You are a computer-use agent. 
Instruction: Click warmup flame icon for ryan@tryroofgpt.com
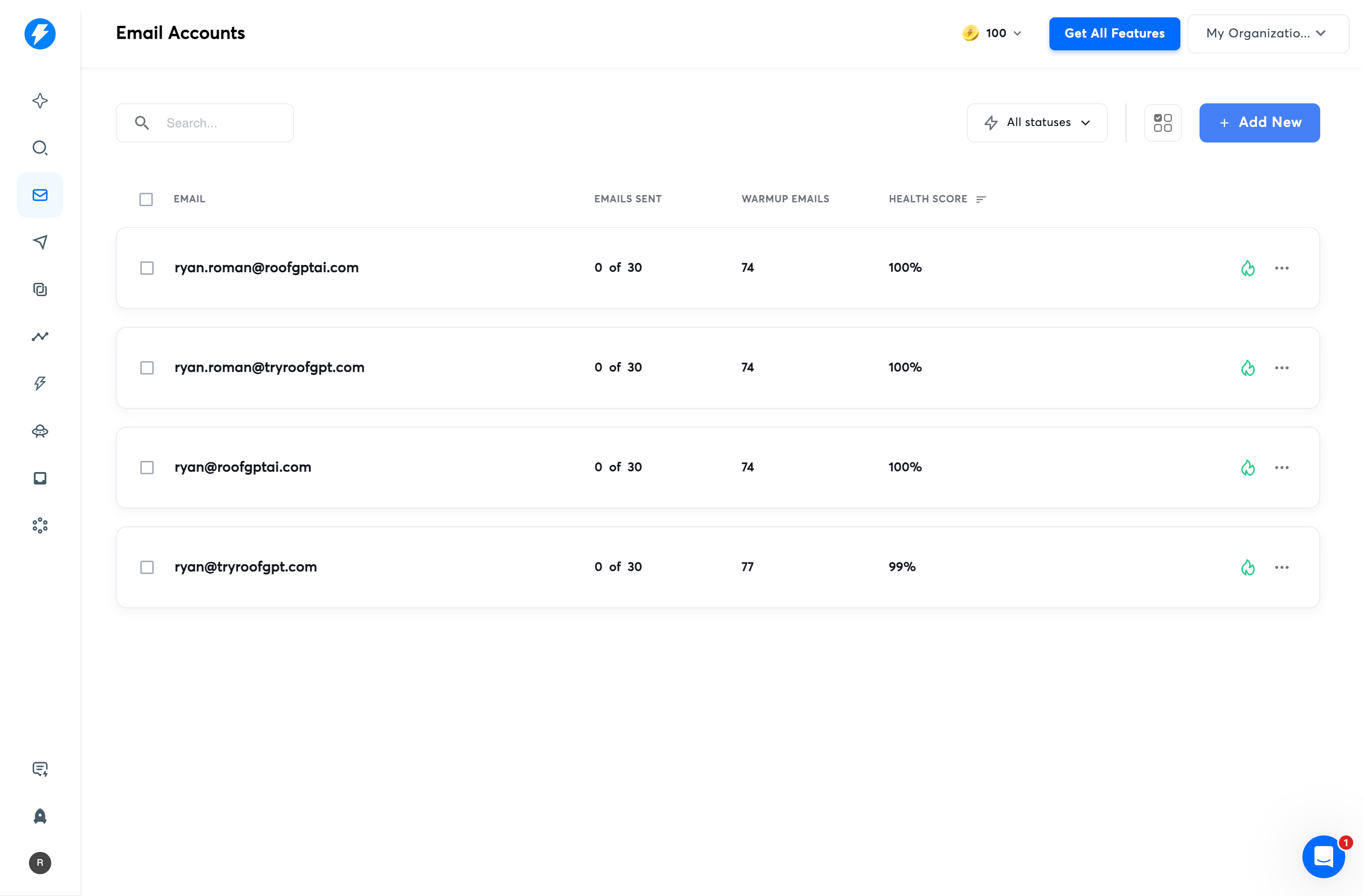tap(1248, 567)
